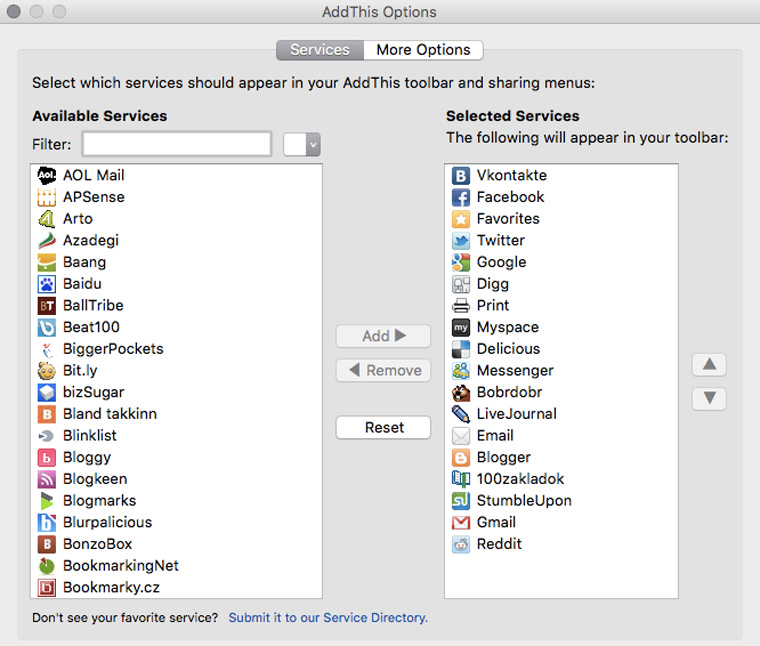The height and width of the screenshot is (646, 760).
Task: Select Blogger in Selected Services
Action: coord(561,457)
